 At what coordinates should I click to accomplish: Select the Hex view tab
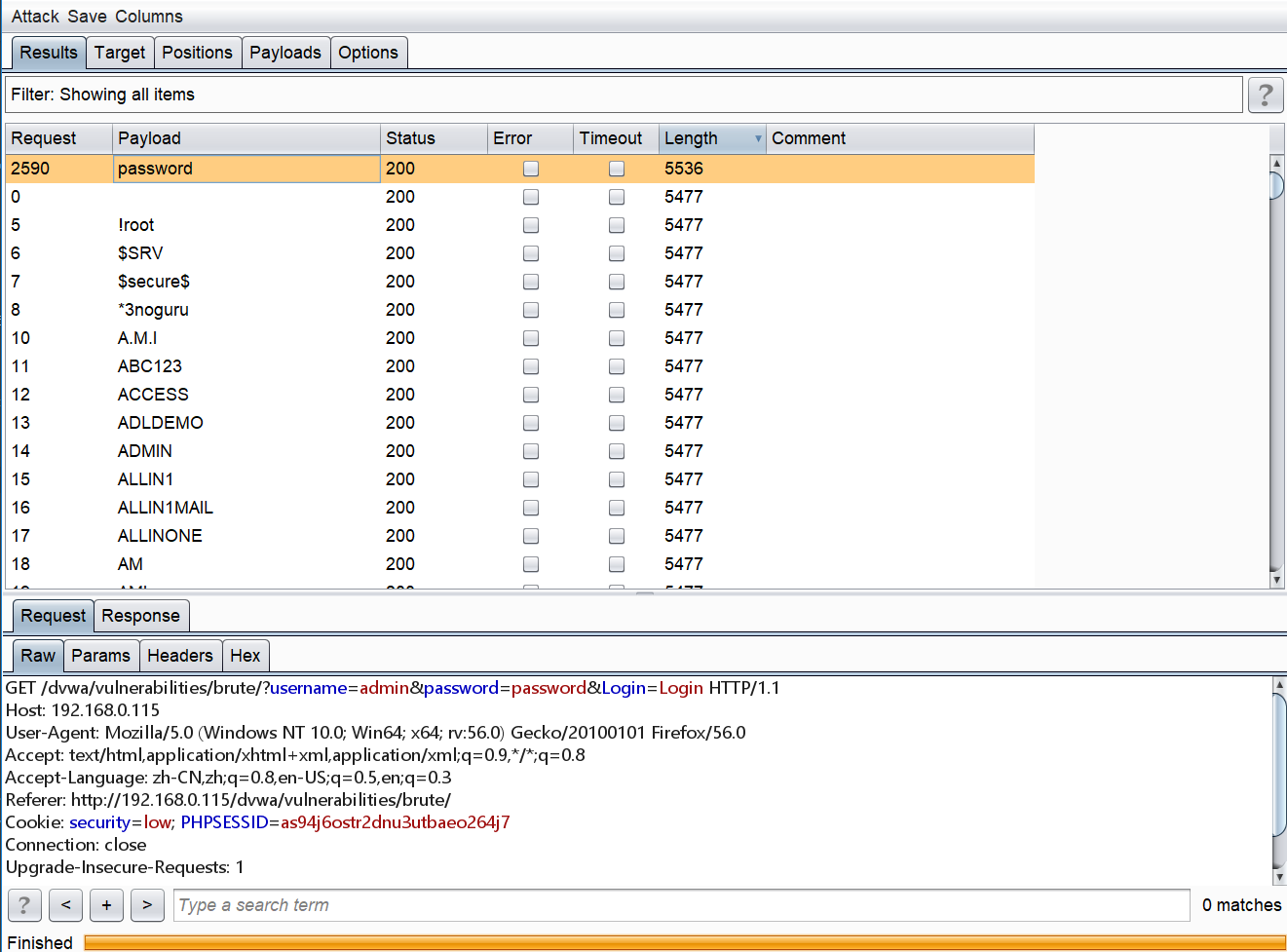(246, 656)
